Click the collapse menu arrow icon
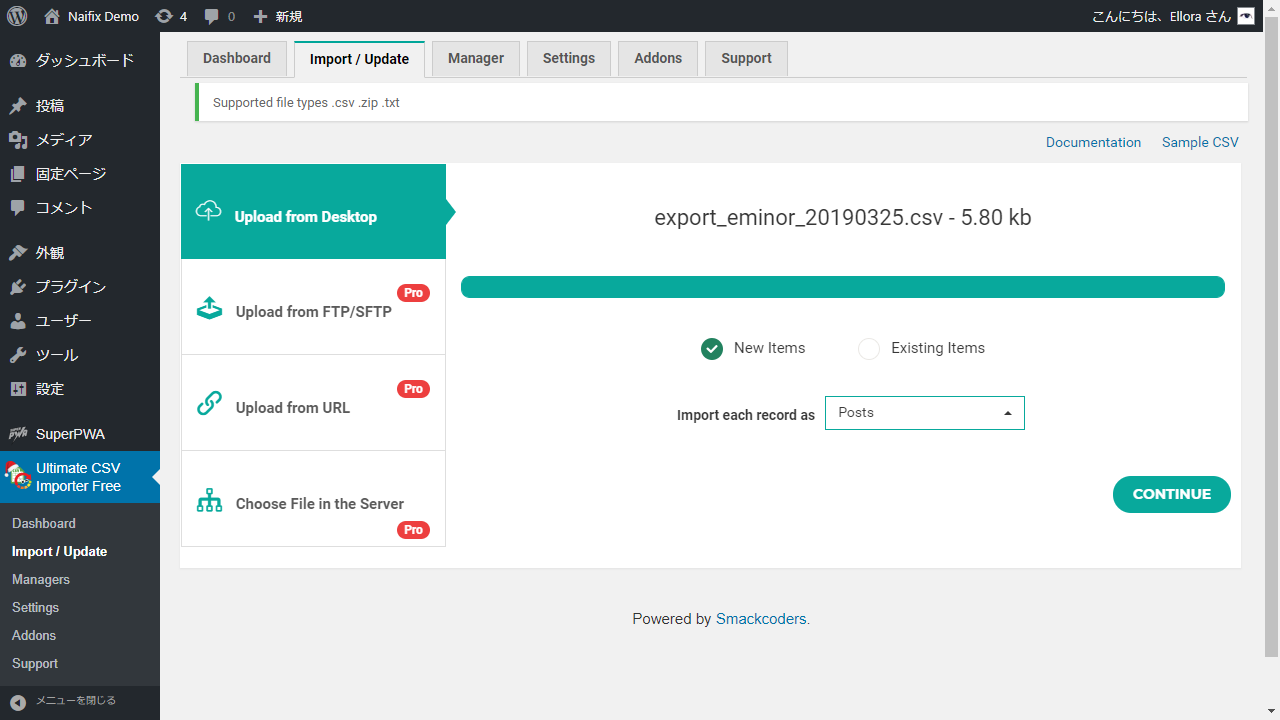This screenshot has width=1280, height=720. click(18, 702)
